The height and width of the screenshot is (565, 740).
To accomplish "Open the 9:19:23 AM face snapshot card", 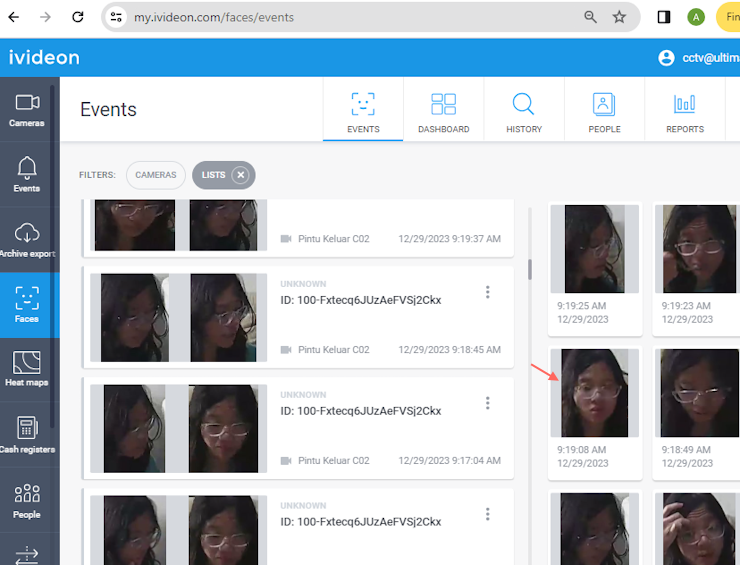I will (x=697, y=269).
